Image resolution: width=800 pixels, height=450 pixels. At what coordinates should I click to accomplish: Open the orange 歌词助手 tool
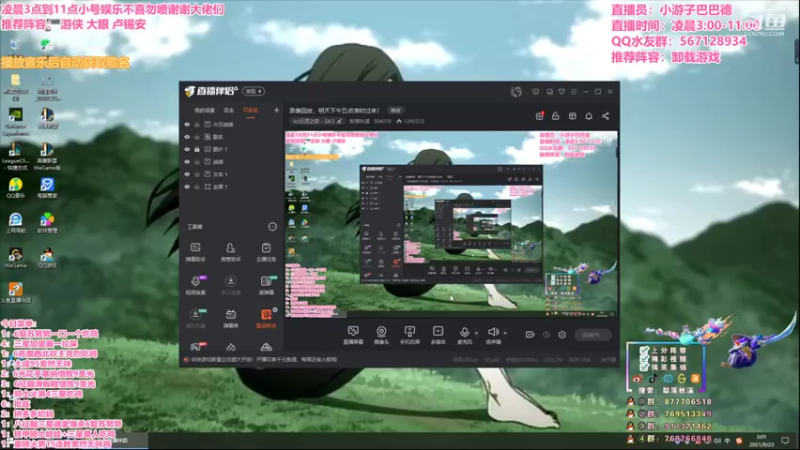(266, 318)
